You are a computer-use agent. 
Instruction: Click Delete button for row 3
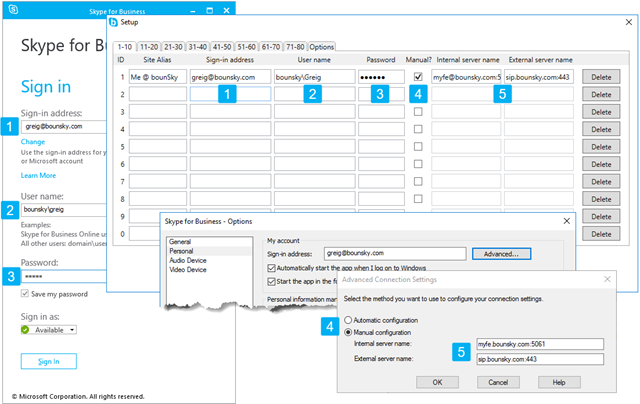pyautogui.click(x=601, y=112)
